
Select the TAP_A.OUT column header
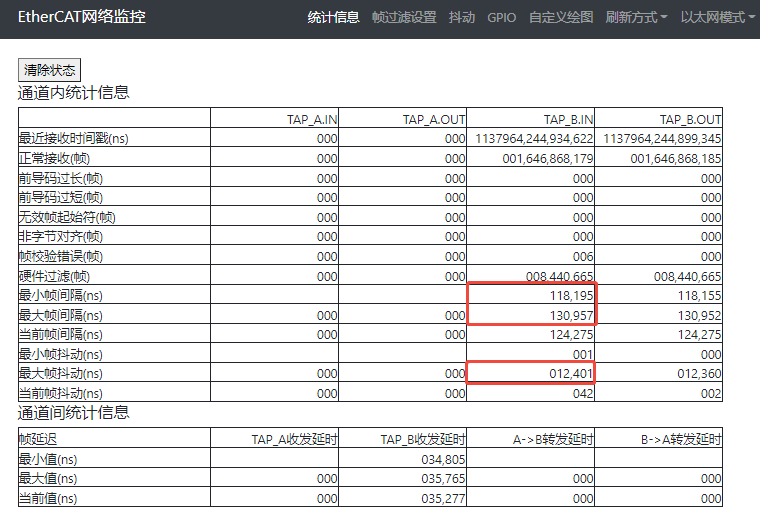coord(434,119)
